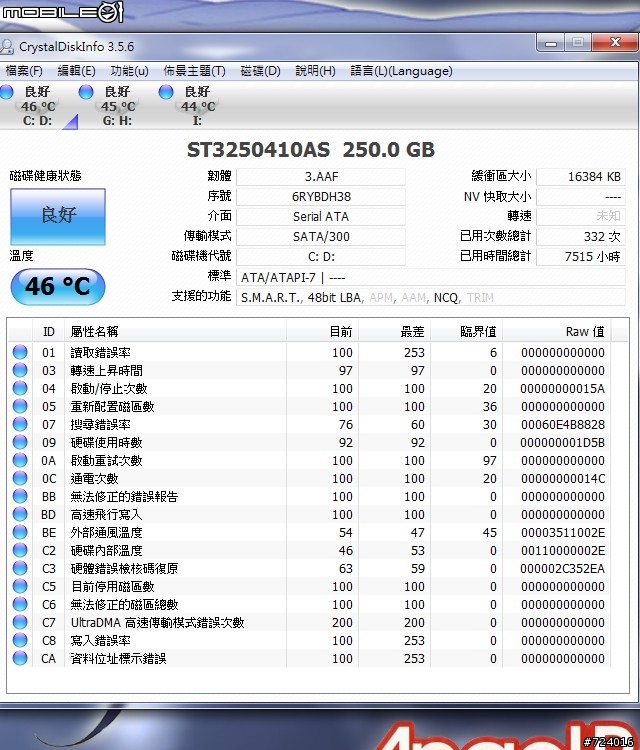Click Raw value 000002C352EA

click(x=563, y=569)
